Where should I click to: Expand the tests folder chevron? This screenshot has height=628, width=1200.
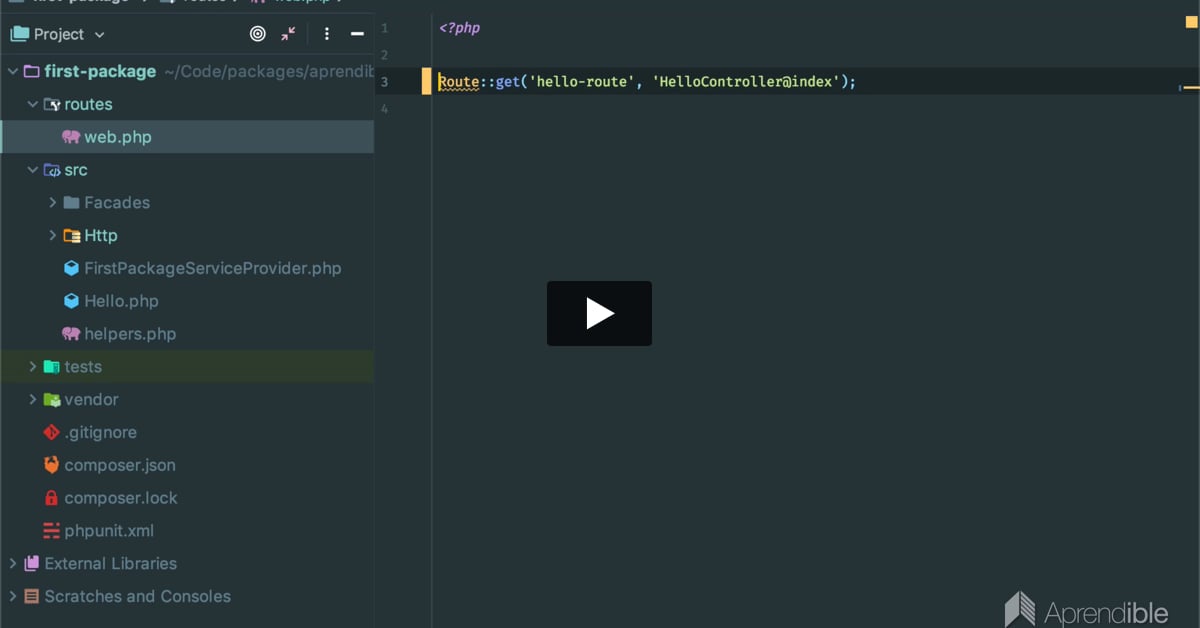[33, 367]
